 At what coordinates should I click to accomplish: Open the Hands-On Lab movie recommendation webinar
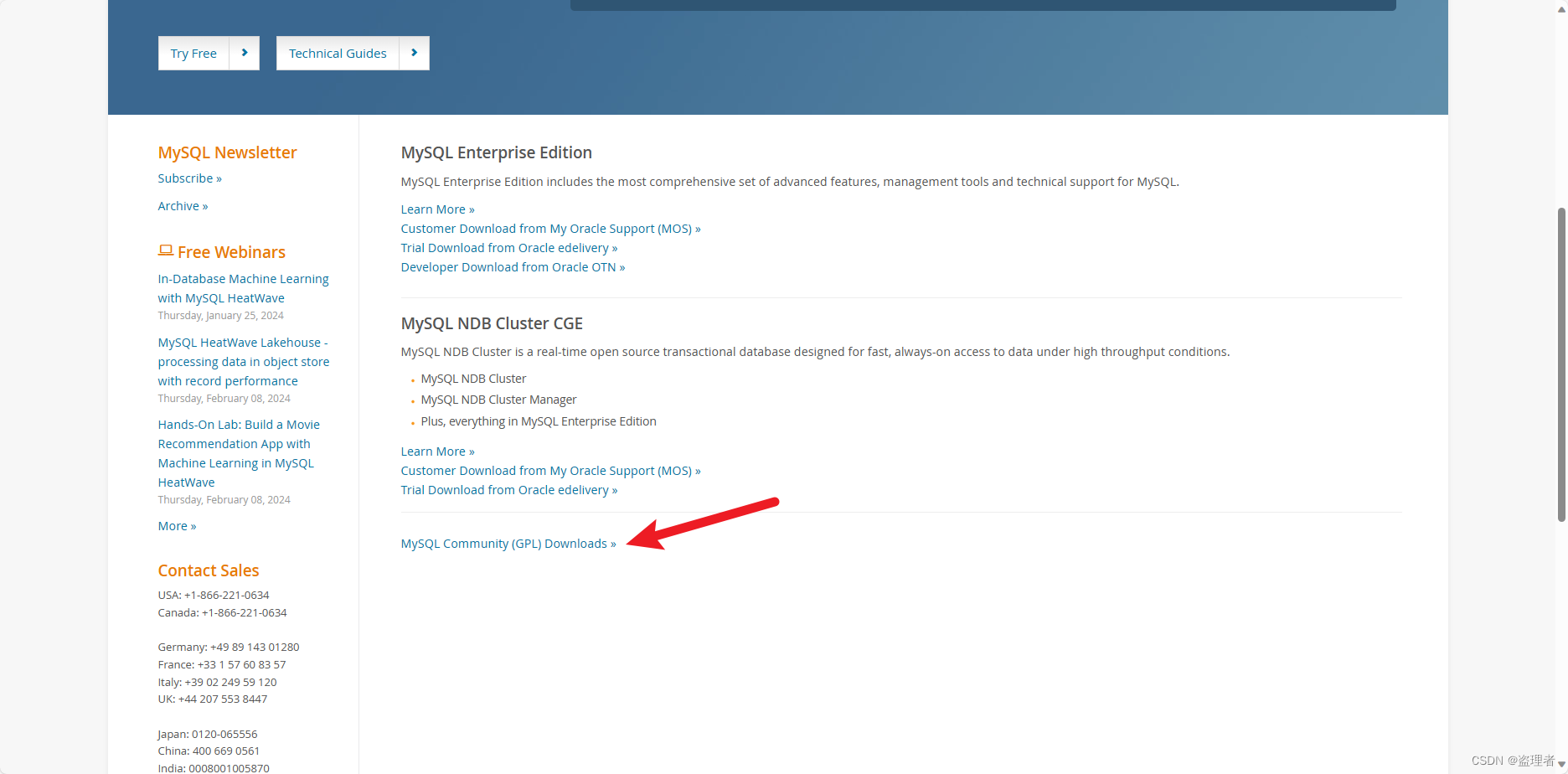[x=239, y=453]
